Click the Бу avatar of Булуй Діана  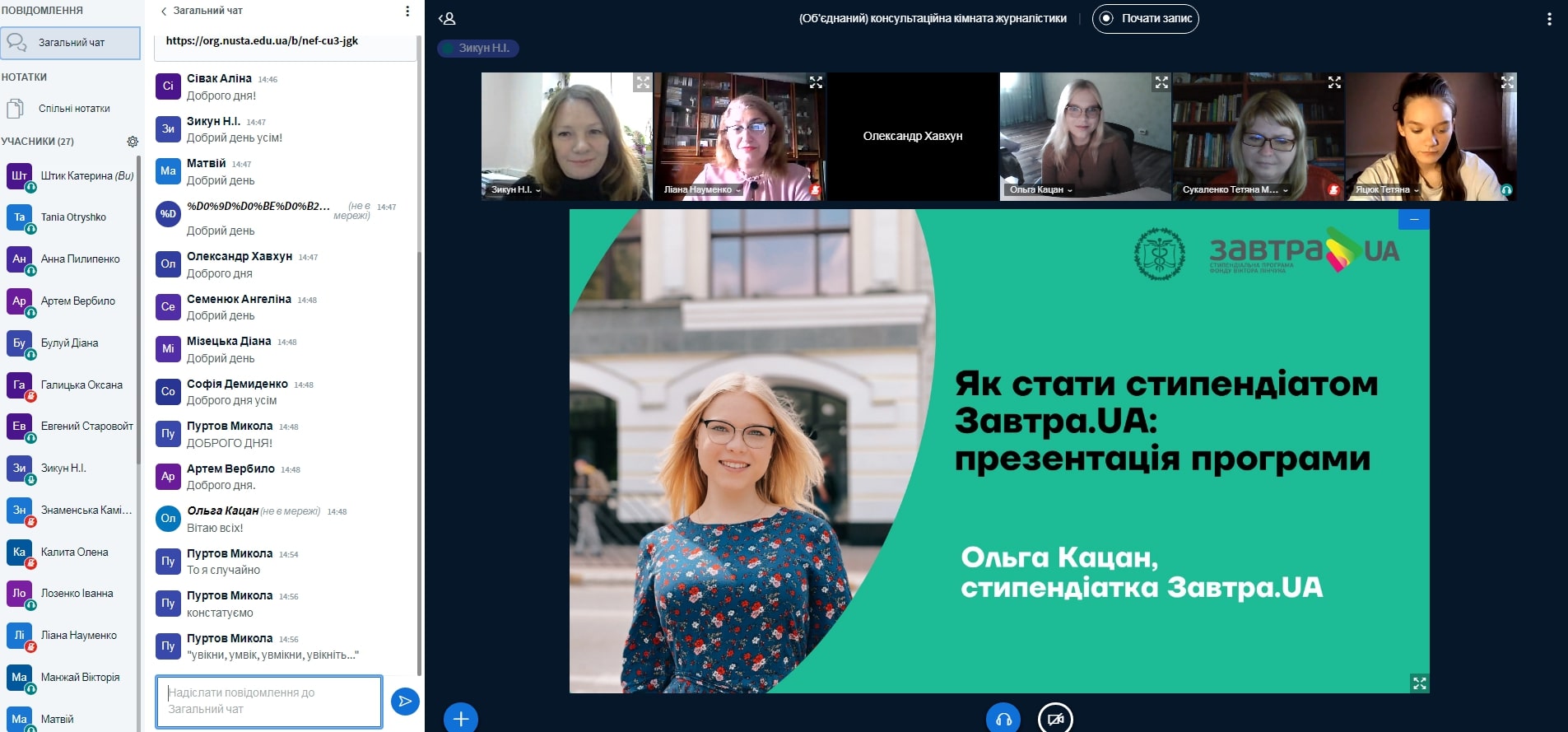(x=19, y=343)
